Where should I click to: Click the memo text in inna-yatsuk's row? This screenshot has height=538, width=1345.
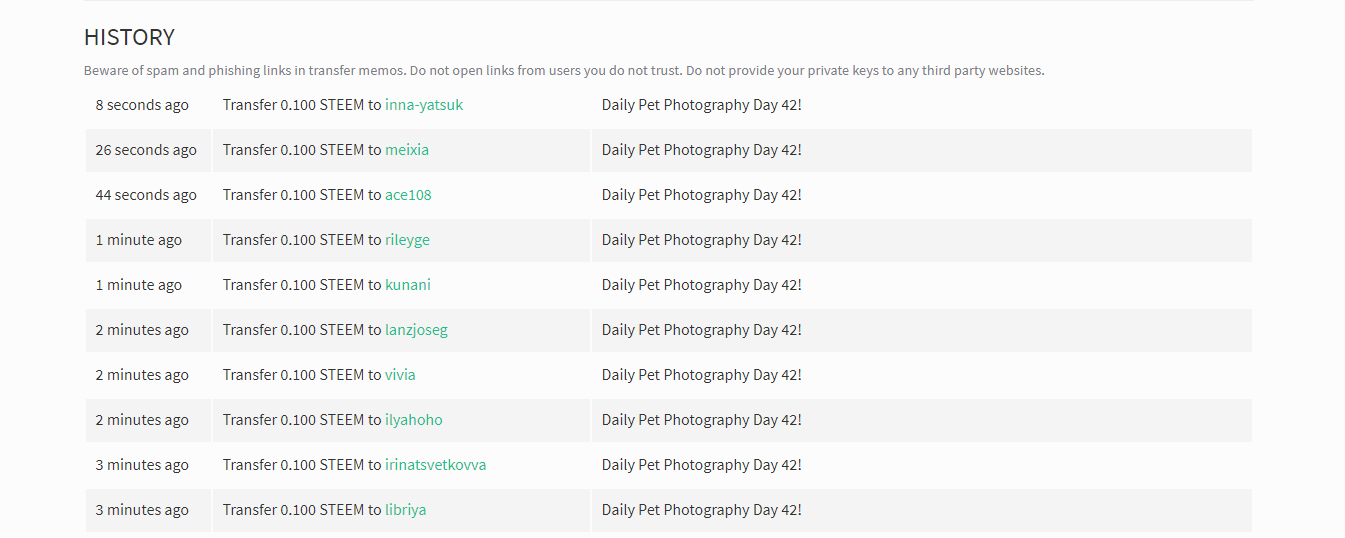click(701, 105)
